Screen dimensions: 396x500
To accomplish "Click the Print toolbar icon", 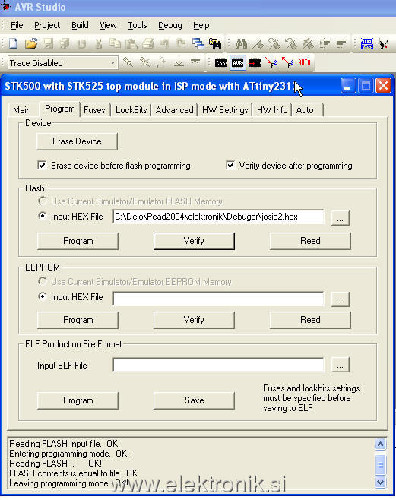I will tap(148, 44).
